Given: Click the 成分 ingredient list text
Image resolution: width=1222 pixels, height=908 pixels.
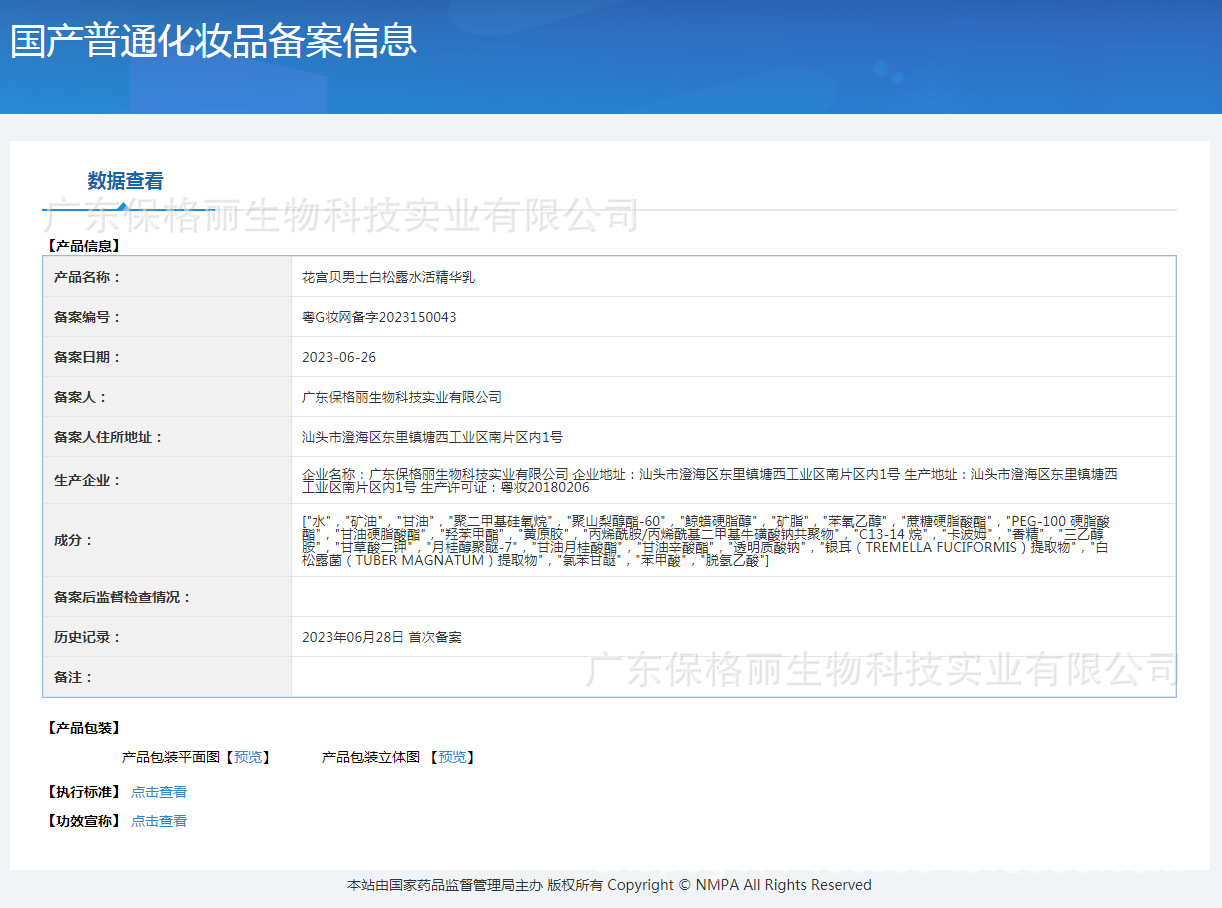Looking at the screenshot, I should [x=705, y=541].
